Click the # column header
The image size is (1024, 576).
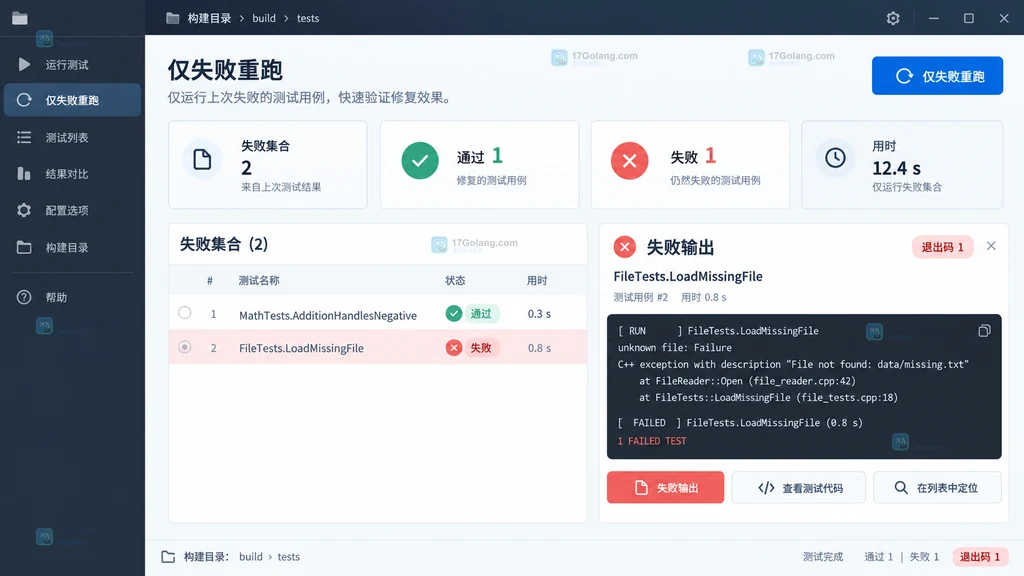[x=210, y=280]
